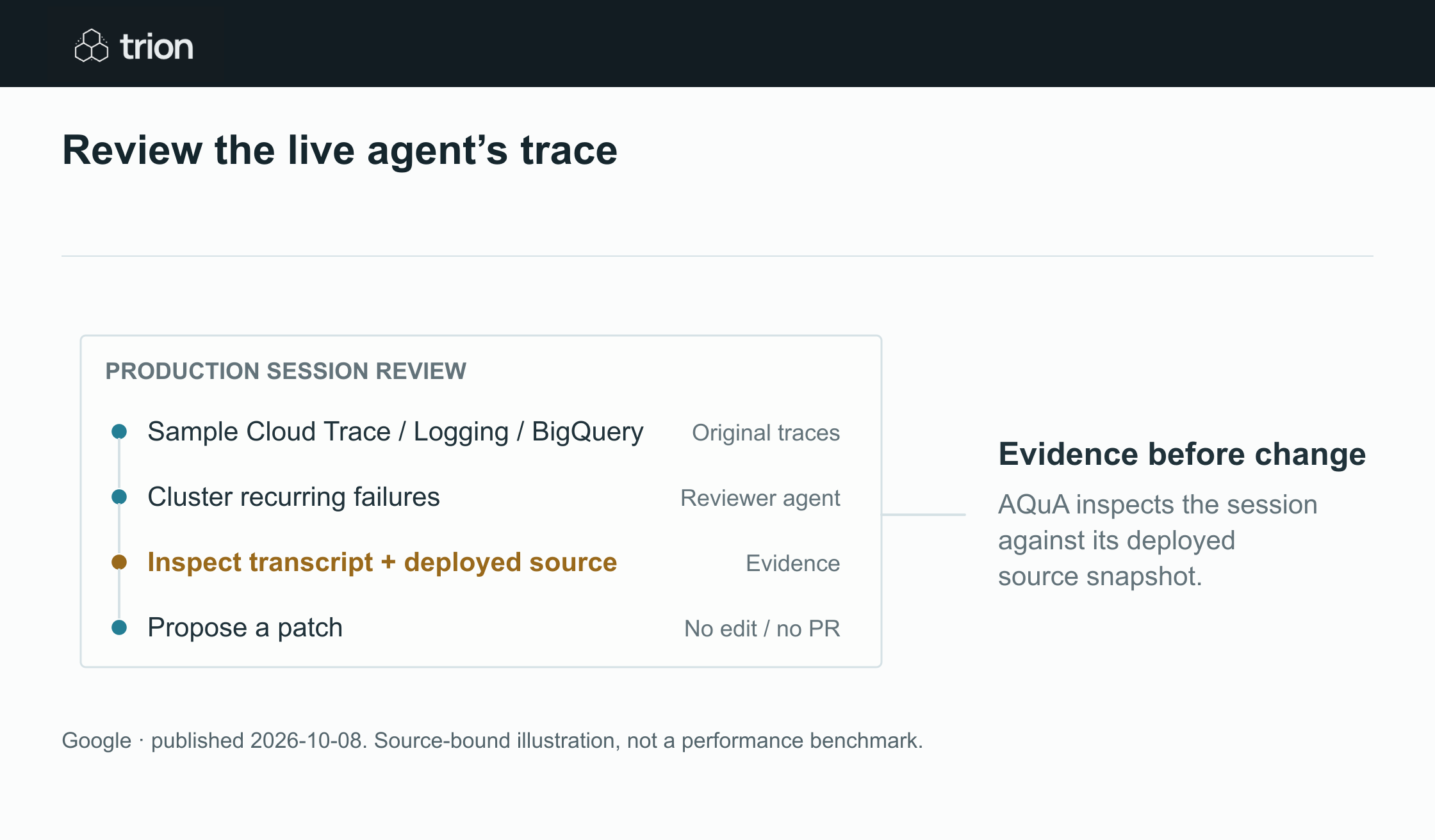Click the "Evidence" tag
The image size is (1435, 840).
(792, 563)
